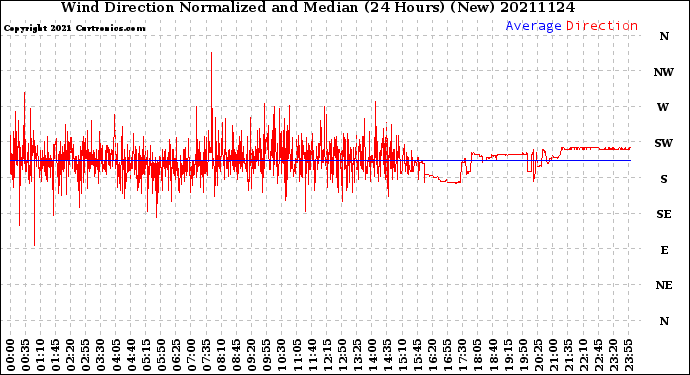Click the 07:00 time axis label
The width and height of the screenshot is (690, 375).
pos(191,355)
